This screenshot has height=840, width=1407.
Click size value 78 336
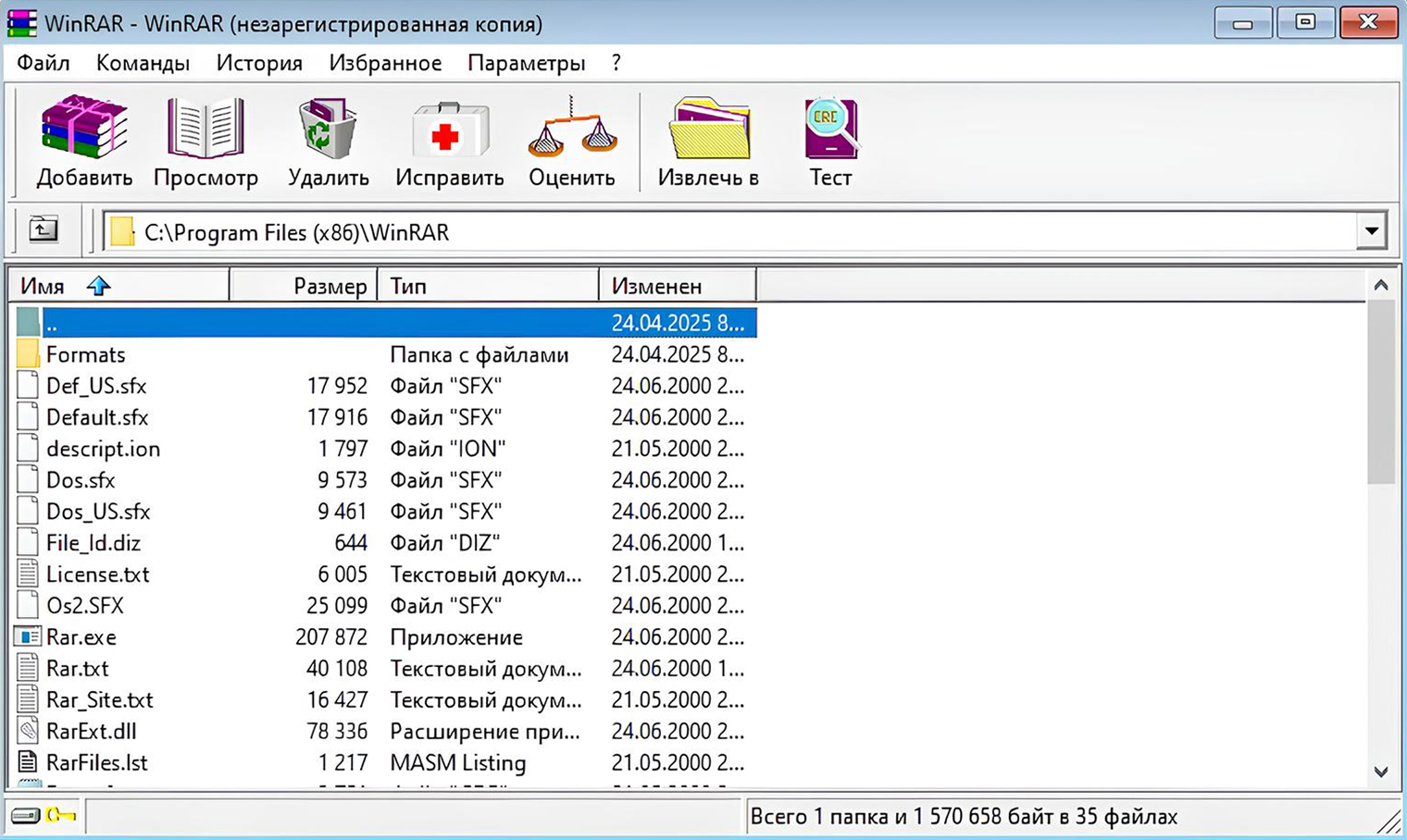[x=337, y=731]
